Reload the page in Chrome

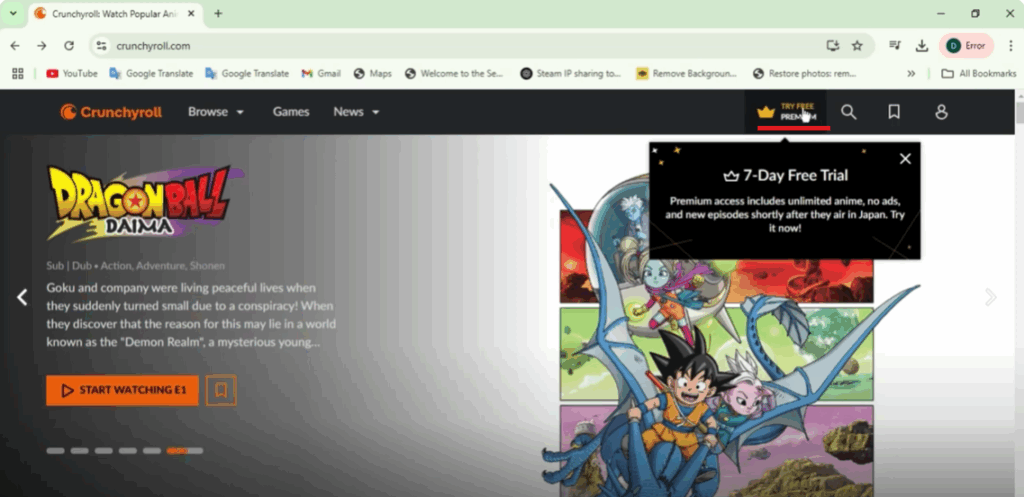point(69,46)
